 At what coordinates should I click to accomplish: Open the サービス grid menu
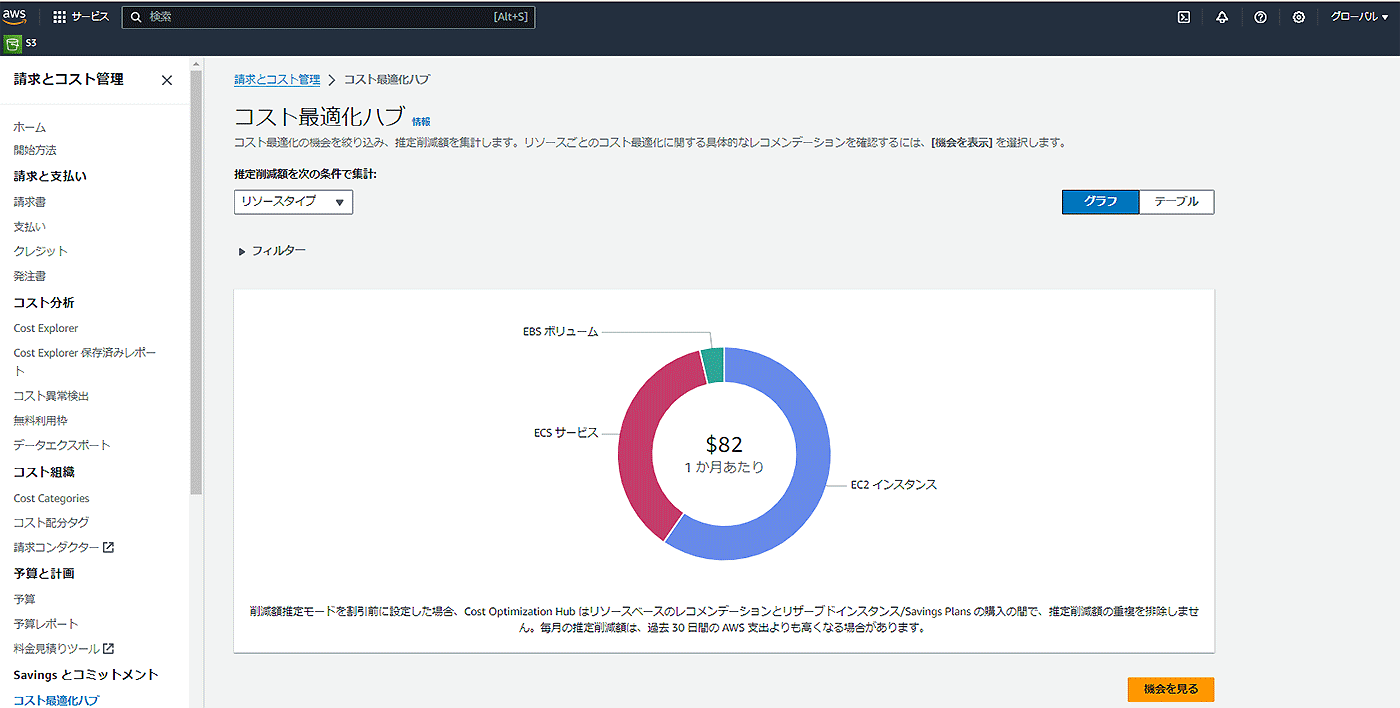click(x=81, y=17)
